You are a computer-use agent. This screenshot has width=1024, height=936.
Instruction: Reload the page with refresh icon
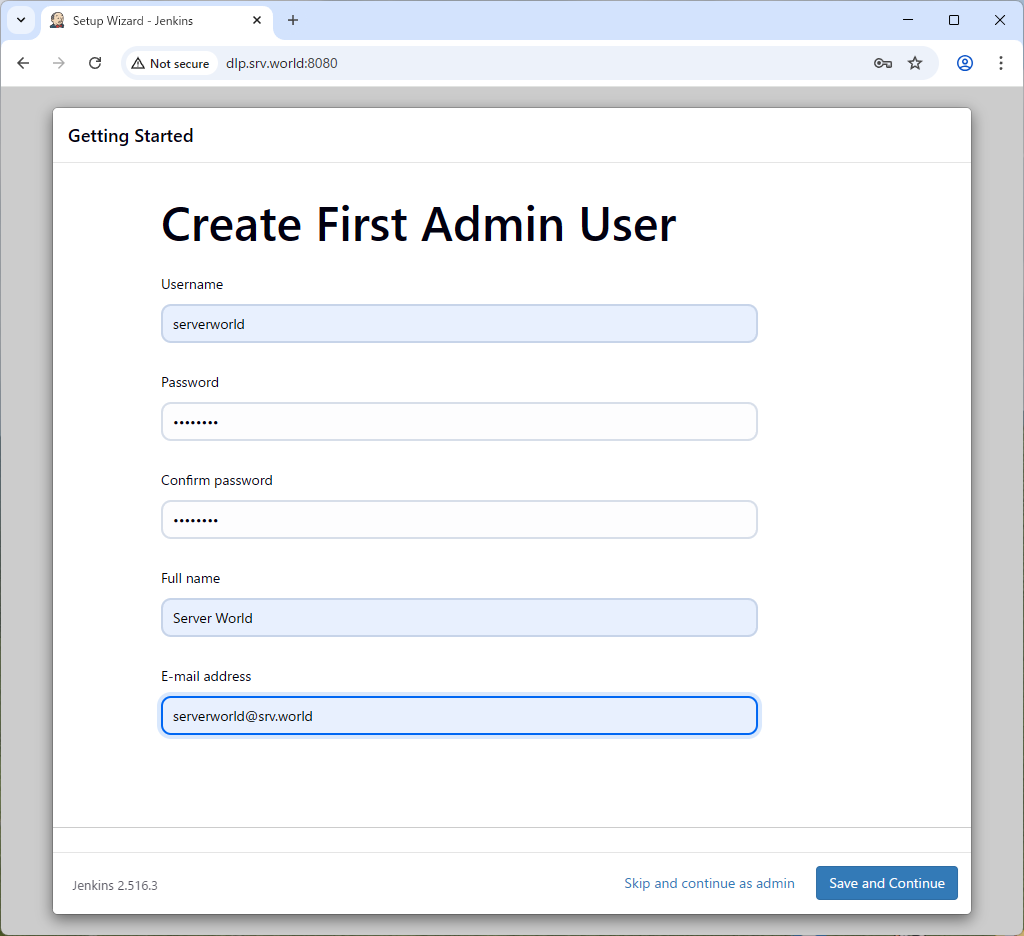coord(95,63)
